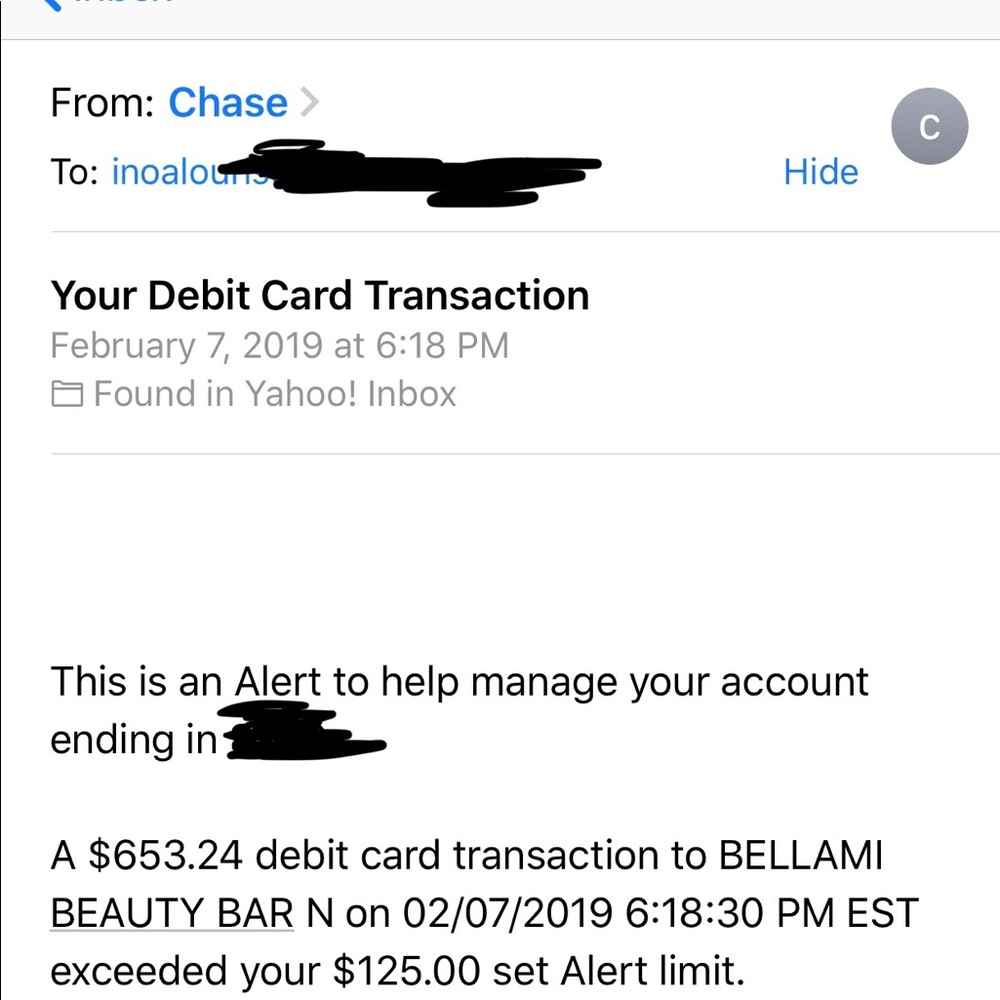Click the chevron next to Chase
This screenshot has height=1000, width=1000.
click(x=310, y=102)
